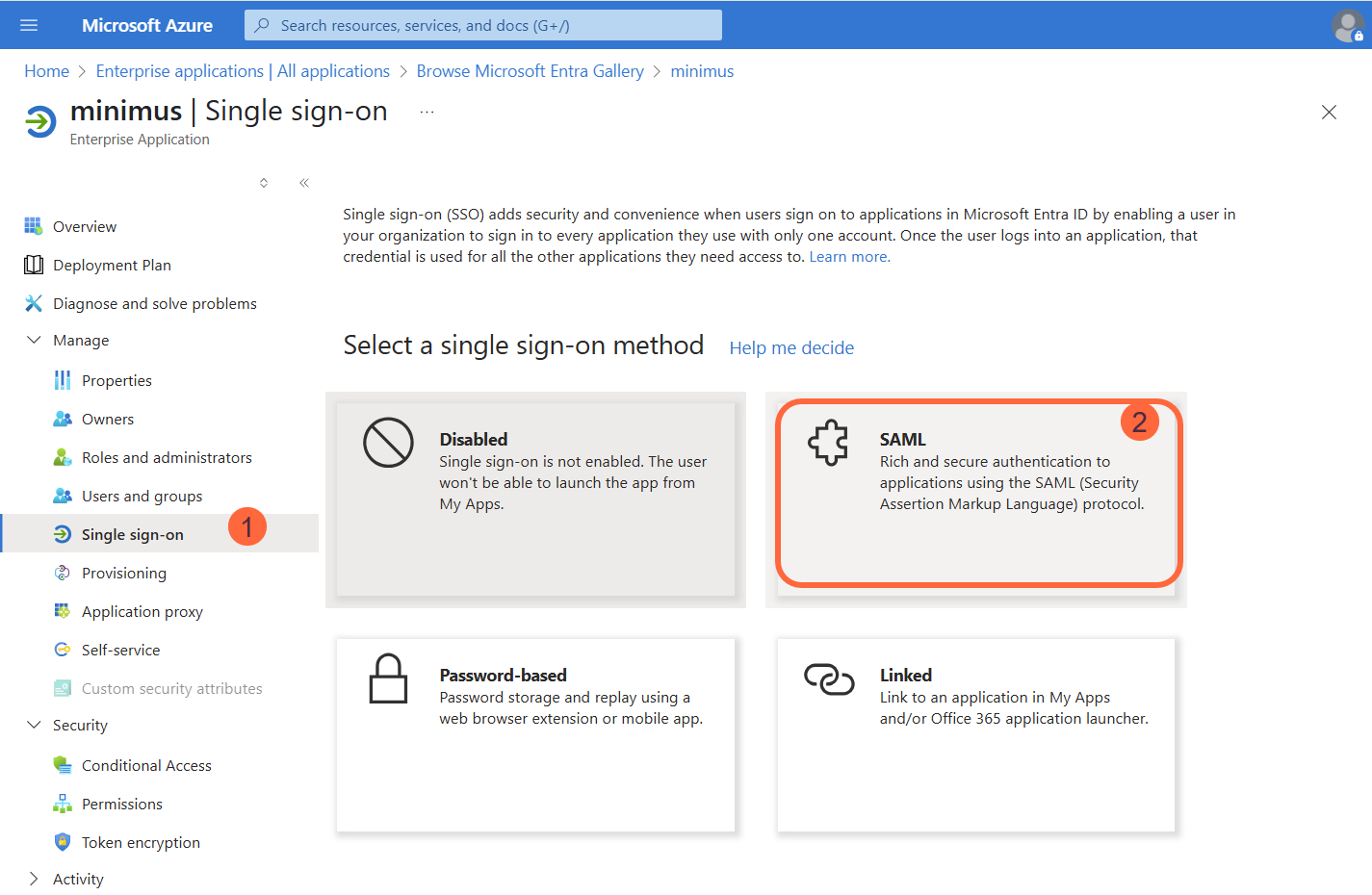Click the minimus application logo icon
1372x895 pixels.
click(x=40, y=122)
